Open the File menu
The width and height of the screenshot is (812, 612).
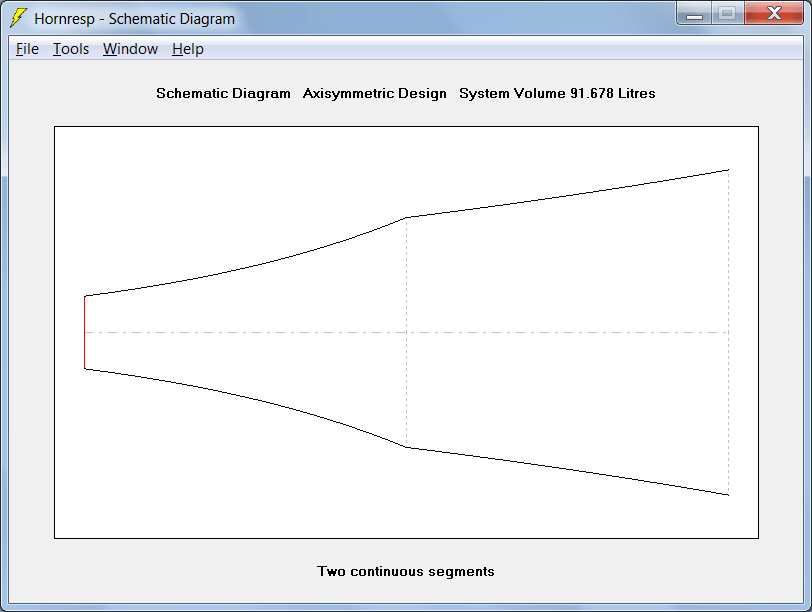click(x=27, y=49)
